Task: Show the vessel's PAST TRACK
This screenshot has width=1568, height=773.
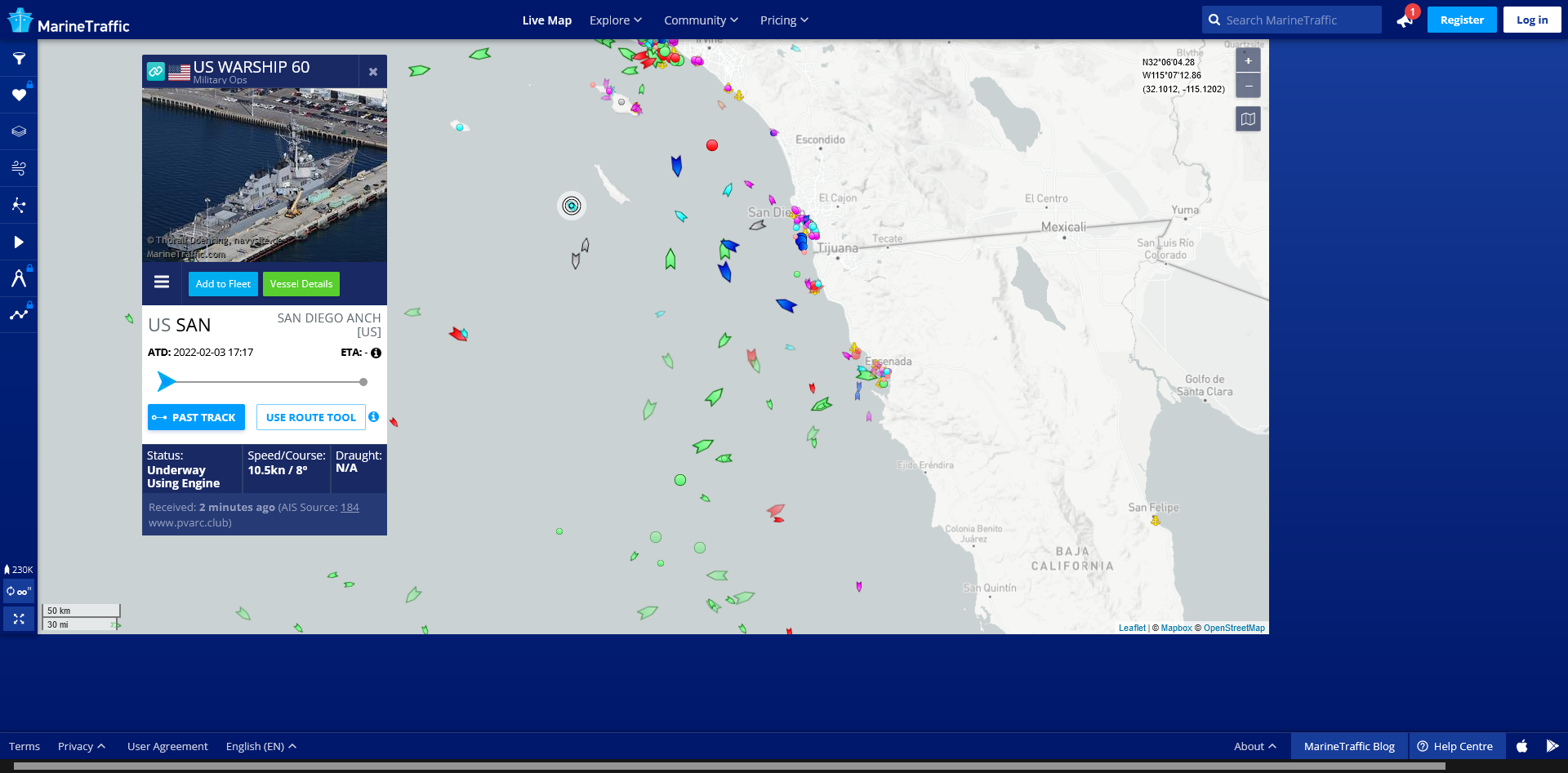Action: [196, 417]
